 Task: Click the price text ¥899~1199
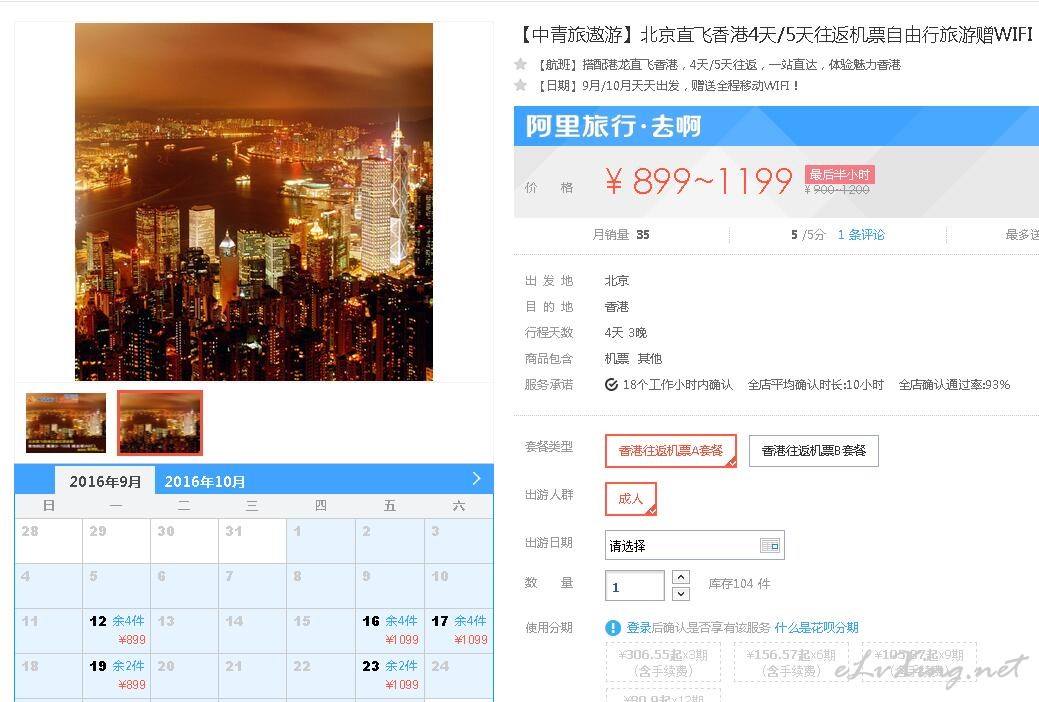pyautogui.click(x=698, y=180)
